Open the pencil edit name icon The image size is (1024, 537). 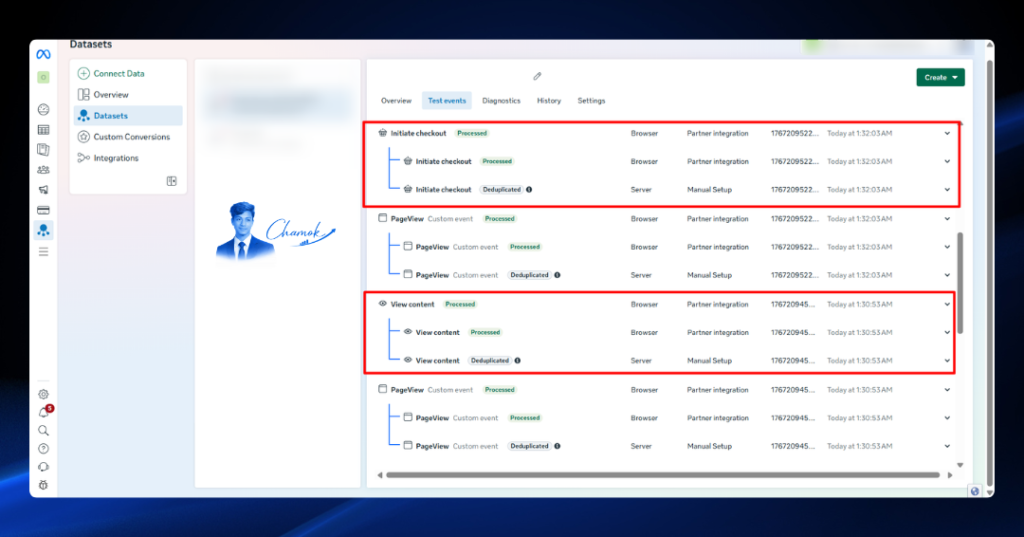click(537, 76)
